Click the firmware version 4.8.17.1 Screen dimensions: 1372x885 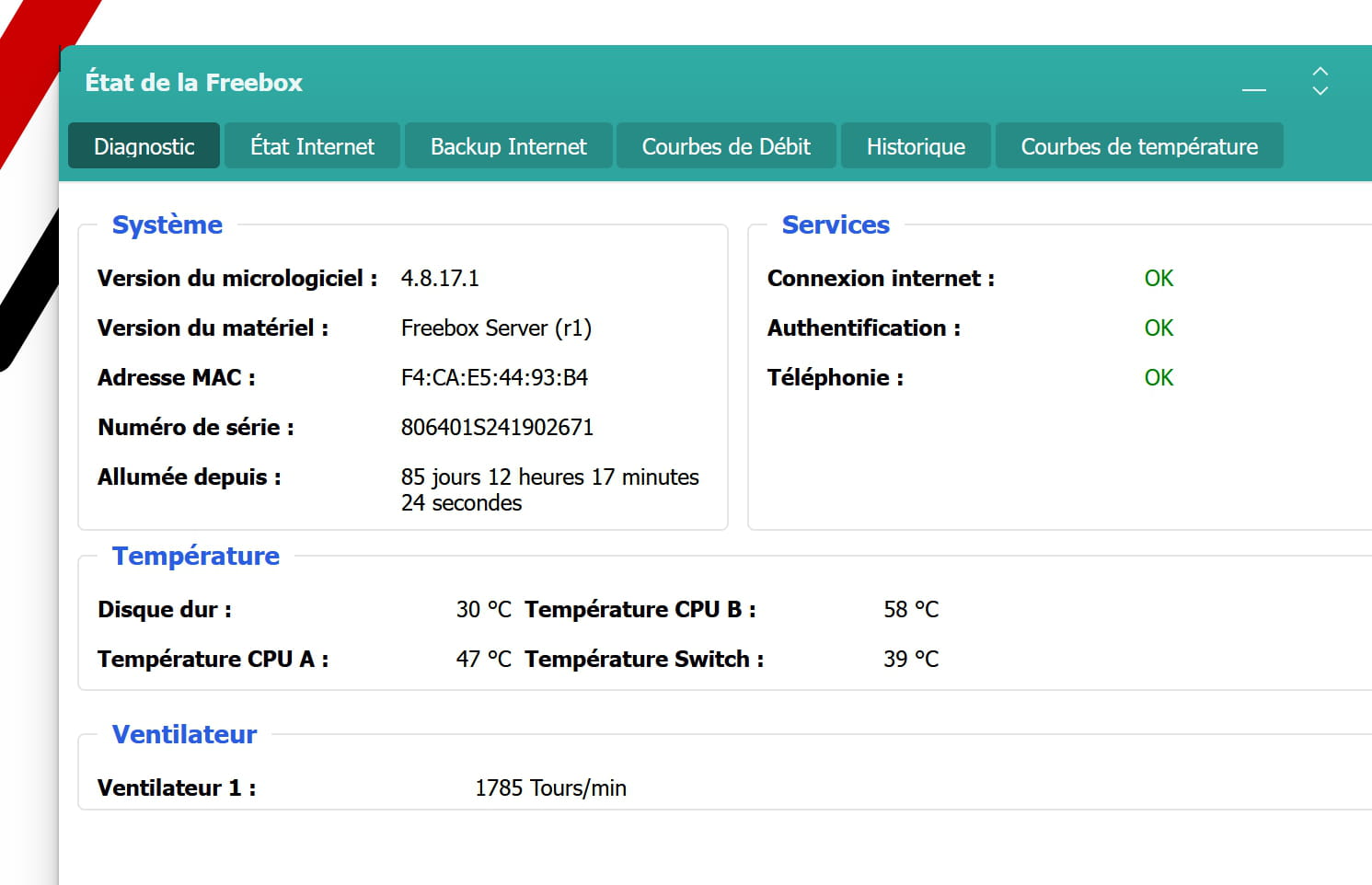point(440,278)
